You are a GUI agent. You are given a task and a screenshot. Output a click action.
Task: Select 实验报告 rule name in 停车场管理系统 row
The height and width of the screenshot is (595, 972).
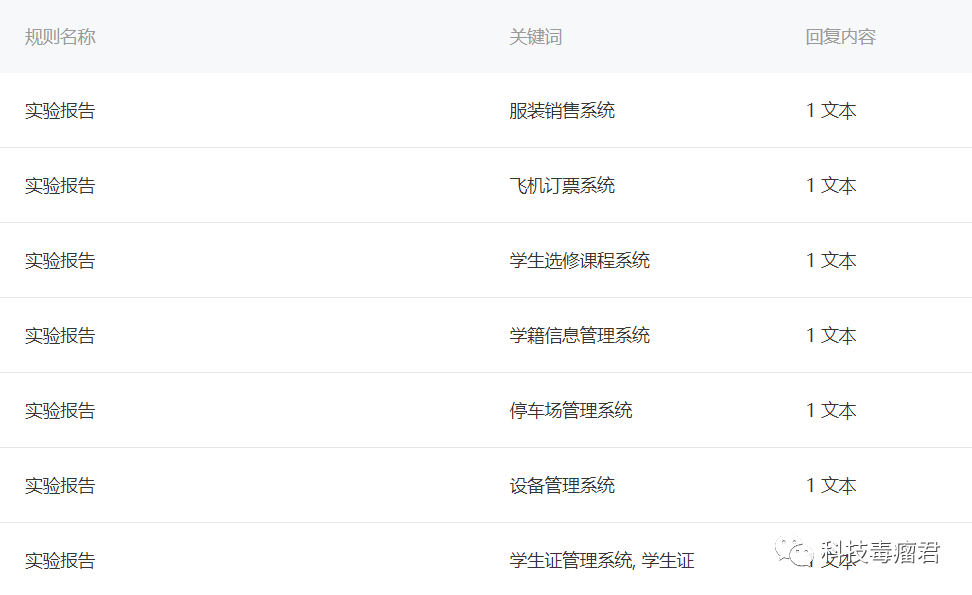pyautogui.click(x=60, y=411)
